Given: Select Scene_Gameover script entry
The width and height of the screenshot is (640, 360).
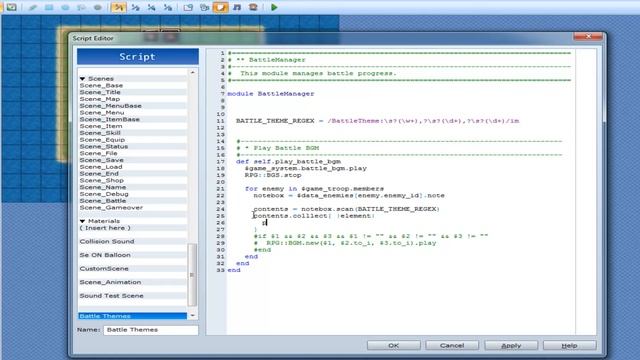Looking at the screenshot, I should coord(133,207).
